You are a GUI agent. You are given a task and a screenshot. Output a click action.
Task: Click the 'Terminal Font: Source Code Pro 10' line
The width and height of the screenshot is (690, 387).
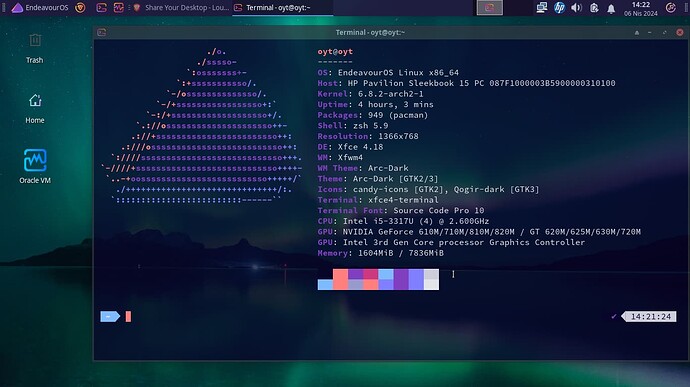tap(401, 210)
